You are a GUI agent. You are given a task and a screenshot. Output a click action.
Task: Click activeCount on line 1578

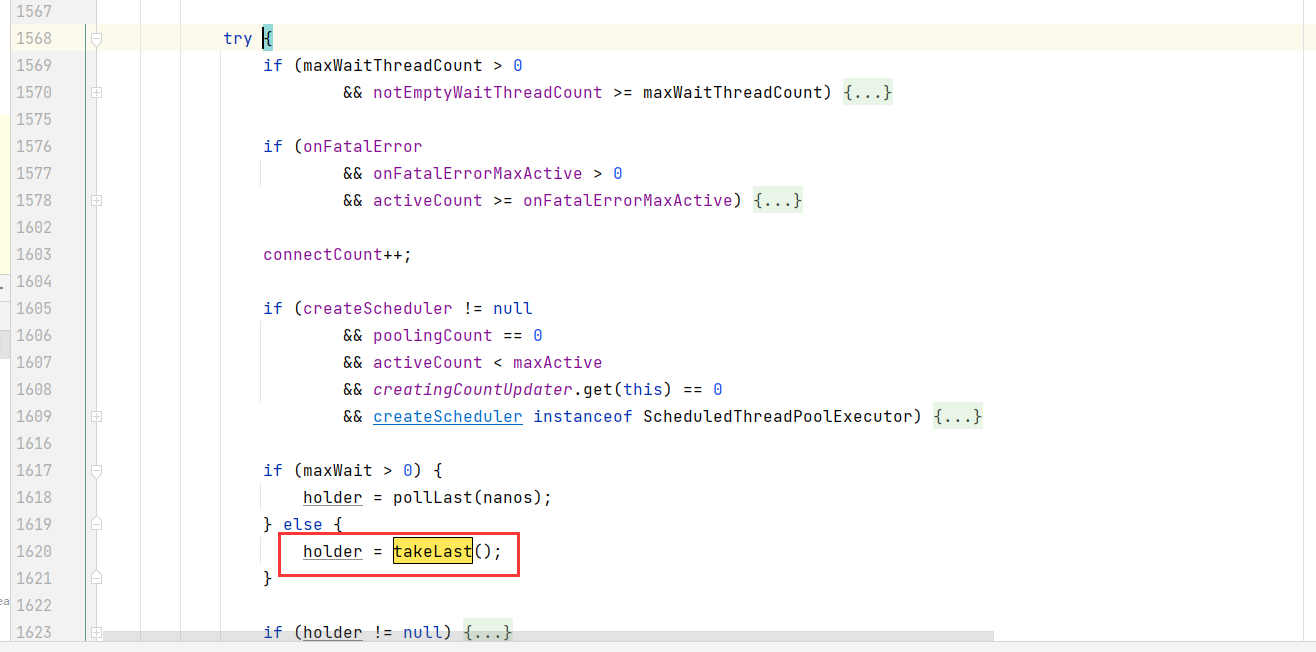coord(427,201)
